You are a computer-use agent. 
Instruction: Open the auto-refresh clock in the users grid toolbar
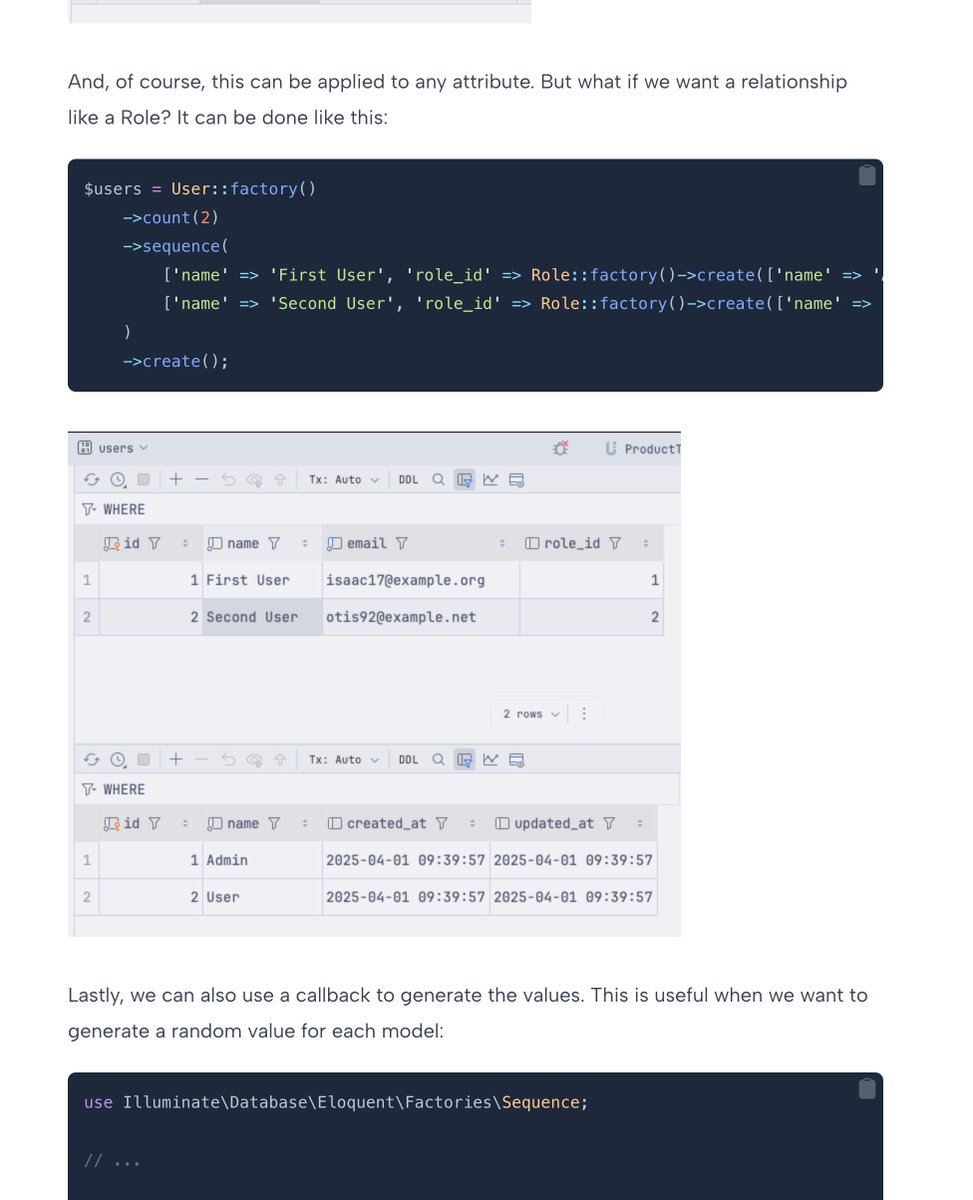[118, 480]
